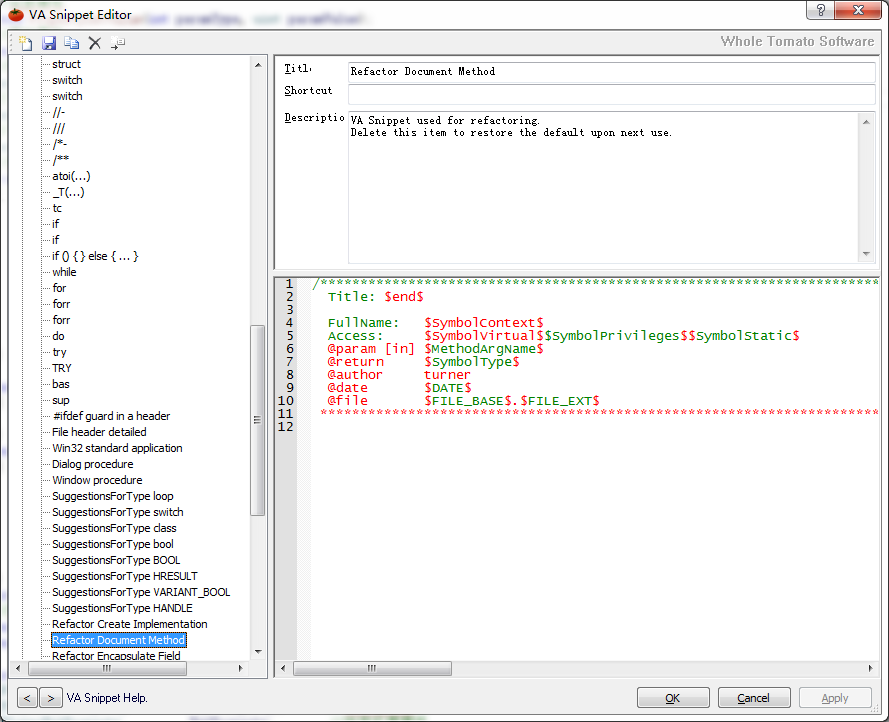The height and width of the screenshot is (722, 889).
Task: Click the Title input field
Action: click(612, 71)
